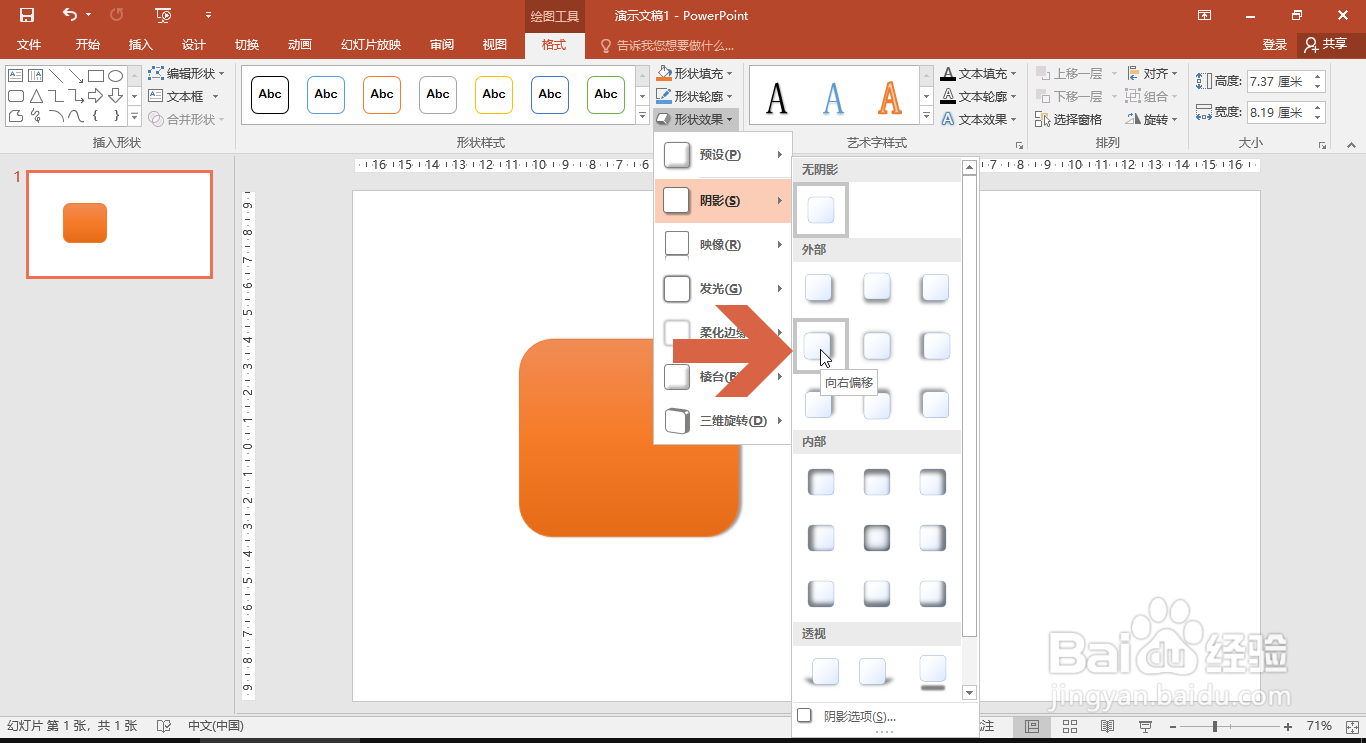1366x743 pixels.
Task: Open the 形状轮廓 dropdown
Action: [x=695, y=97]
